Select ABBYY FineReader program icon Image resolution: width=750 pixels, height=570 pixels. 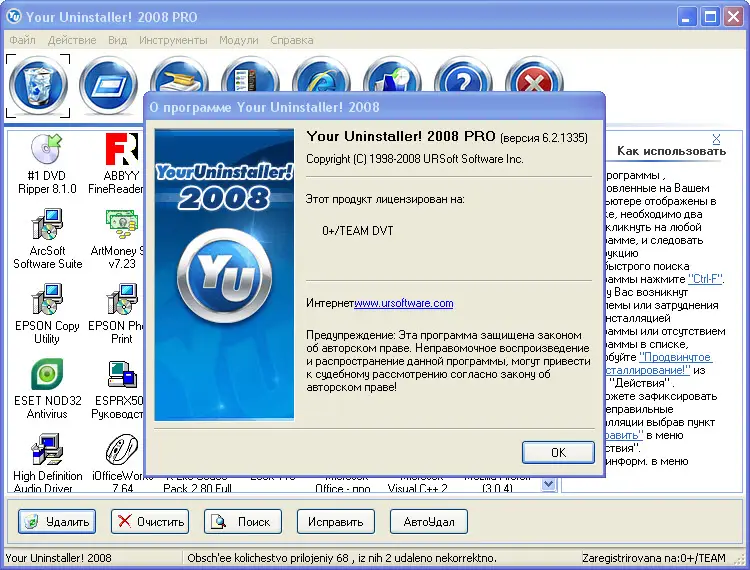[x=121, y=149]
